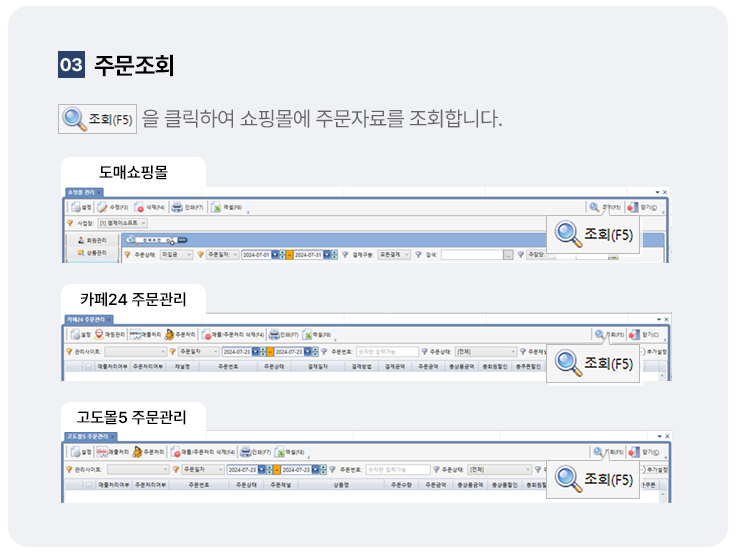Click small 조회(F5) magnifier in 카페24 주문관리 toolbar
Viewport: 737px width, 557px height.
pyautogui.click(x=599, y=335)
